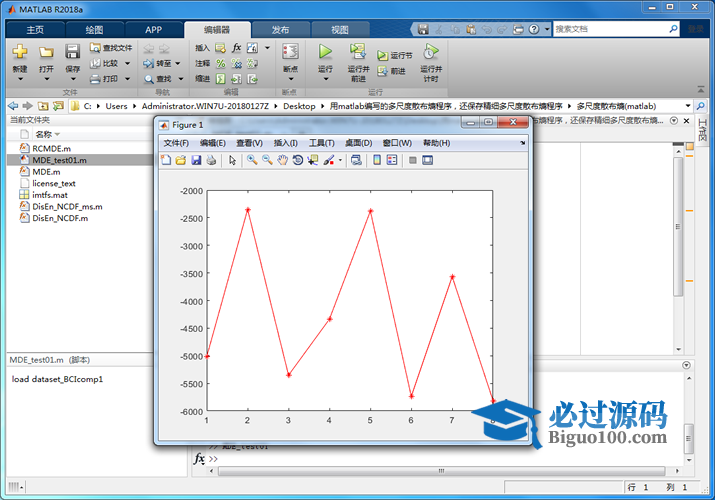Image resolution: width=715 pixels, height=500 pixels.
Task: Click the Print Figure icon in Figure 1
Action: [x=211, y=160]
